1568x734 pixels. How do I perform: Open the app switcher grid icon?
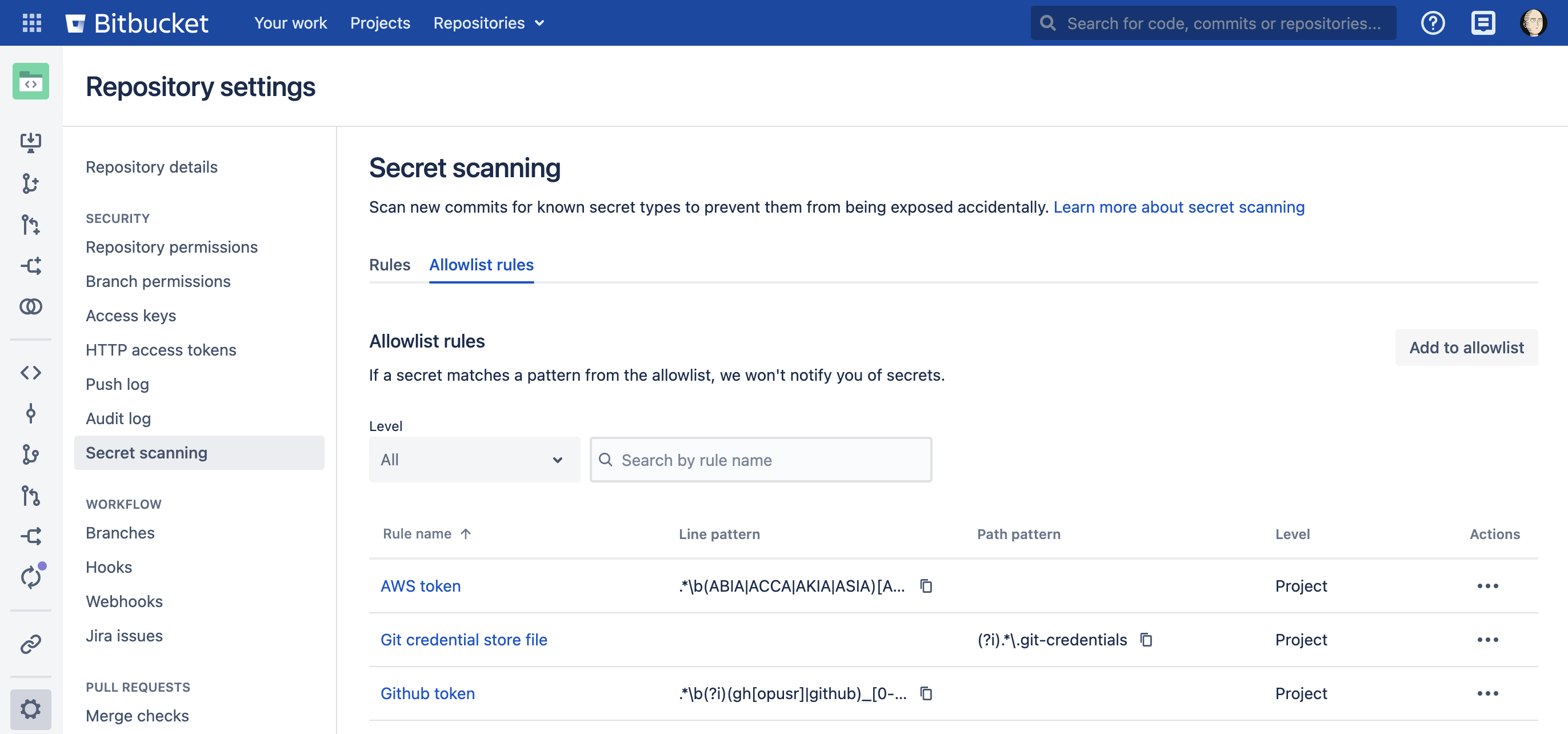tap(31, 23)
